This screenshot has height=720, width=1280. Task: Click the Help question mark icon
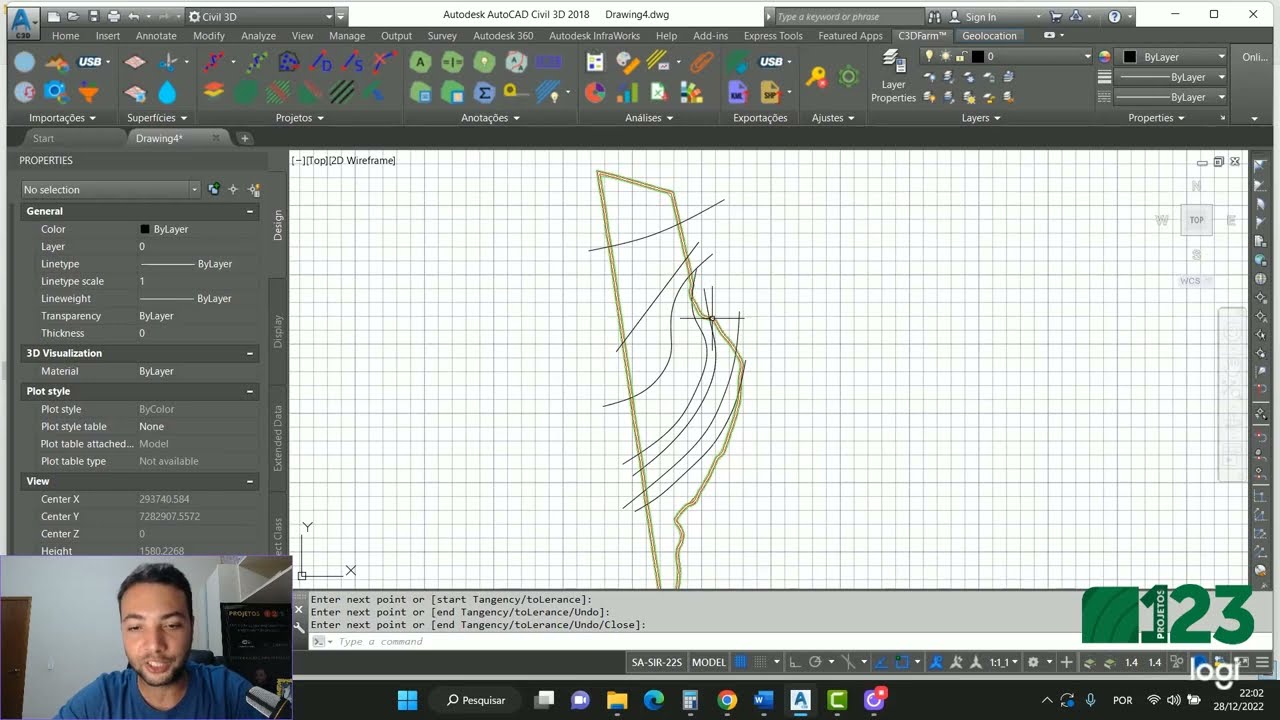click(x=1114, y=16)
